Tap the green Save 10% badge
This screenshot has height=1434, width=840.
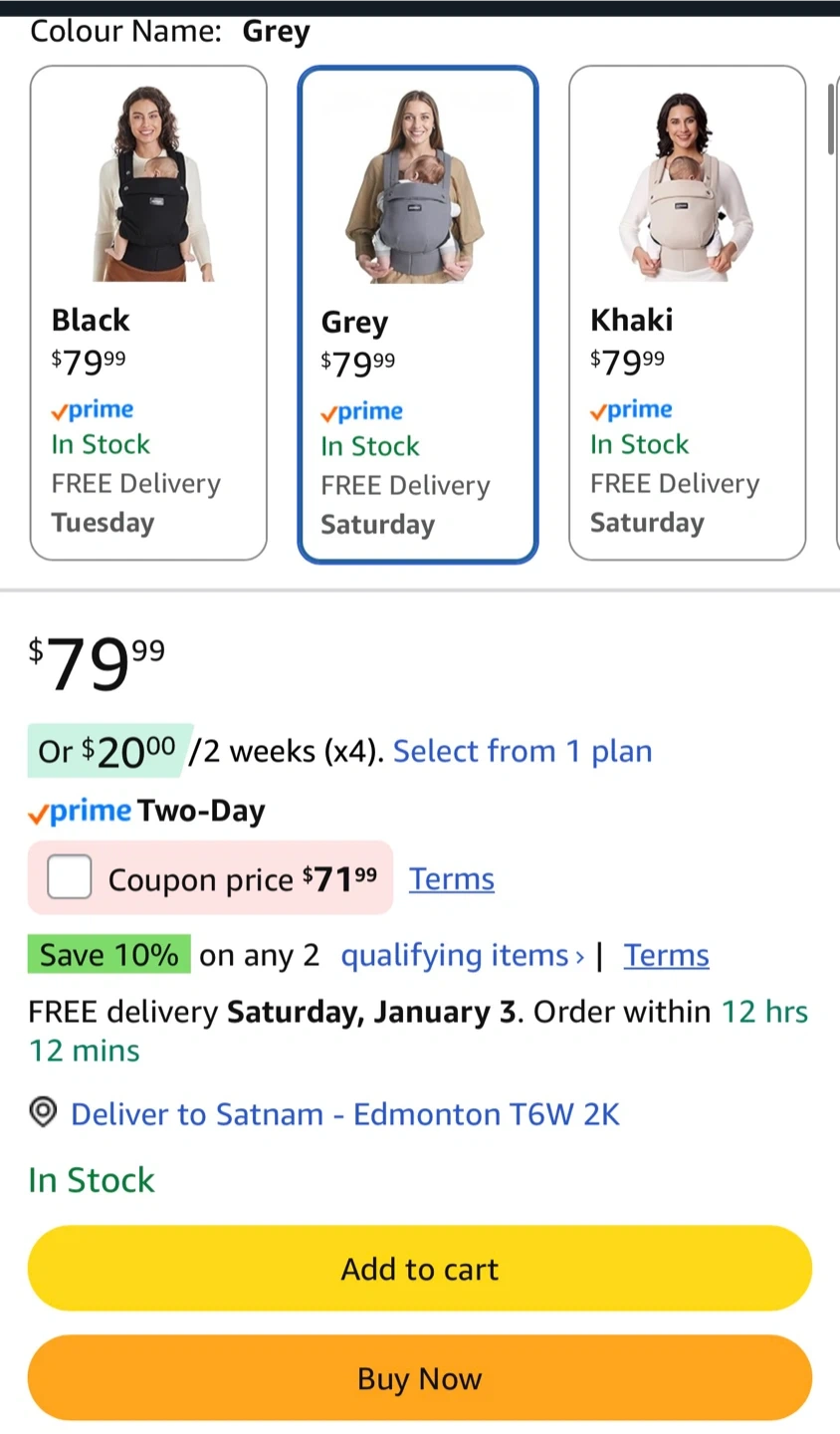pos(108,955)
